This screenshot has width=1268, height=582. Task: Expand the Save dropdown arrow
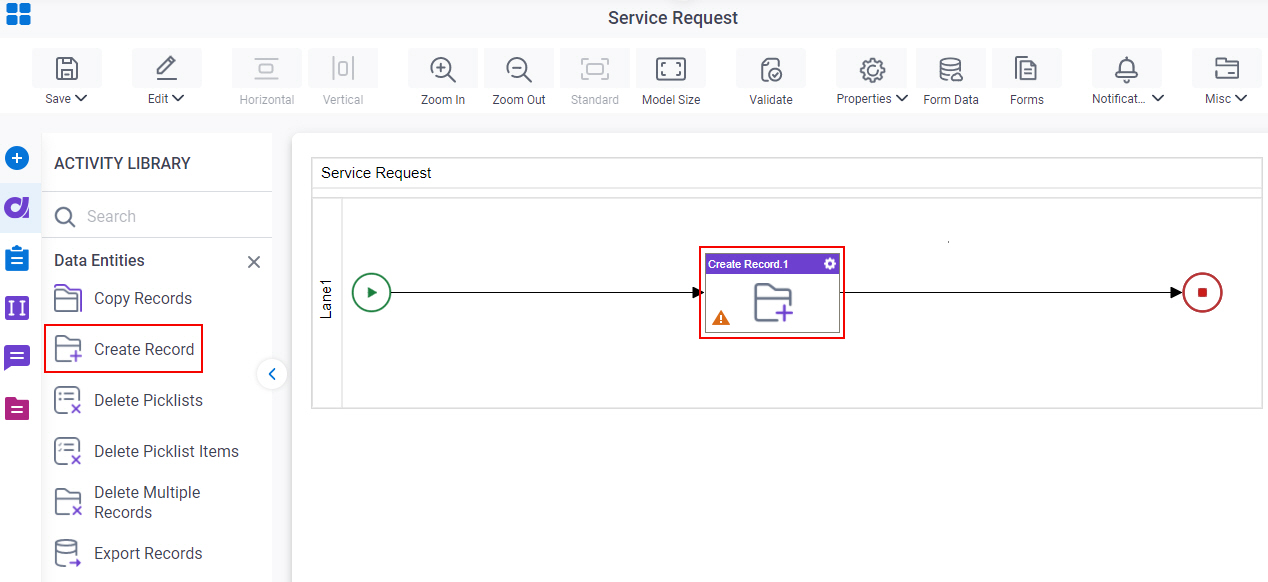click(81, 99)
